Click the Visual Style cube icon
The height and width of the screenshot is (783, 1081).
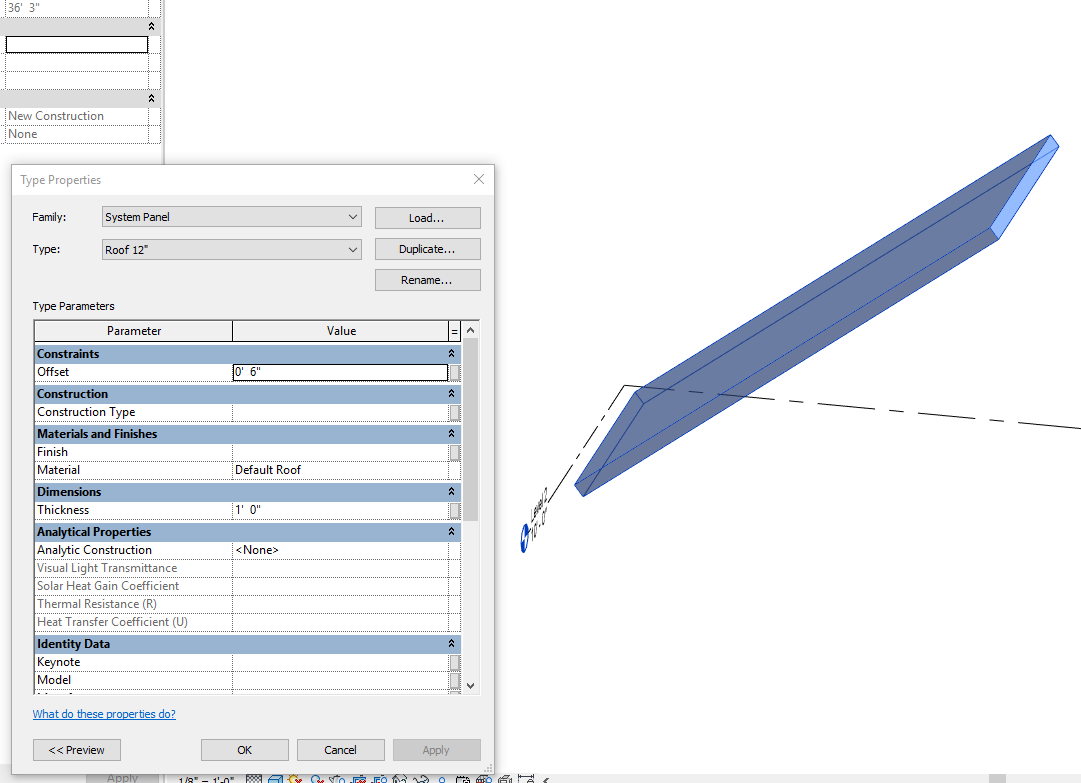click(276, 779)
